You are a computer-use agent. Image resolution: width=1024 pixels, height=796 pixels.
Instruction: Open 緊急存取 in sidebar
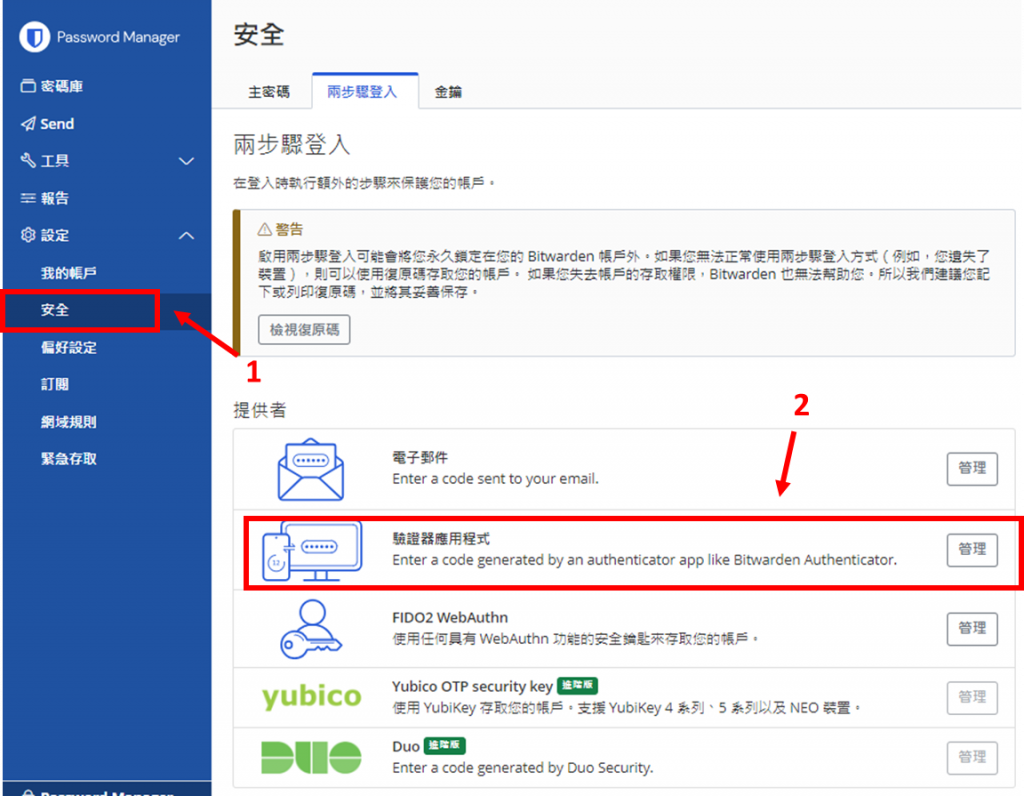tap(69, 459)
